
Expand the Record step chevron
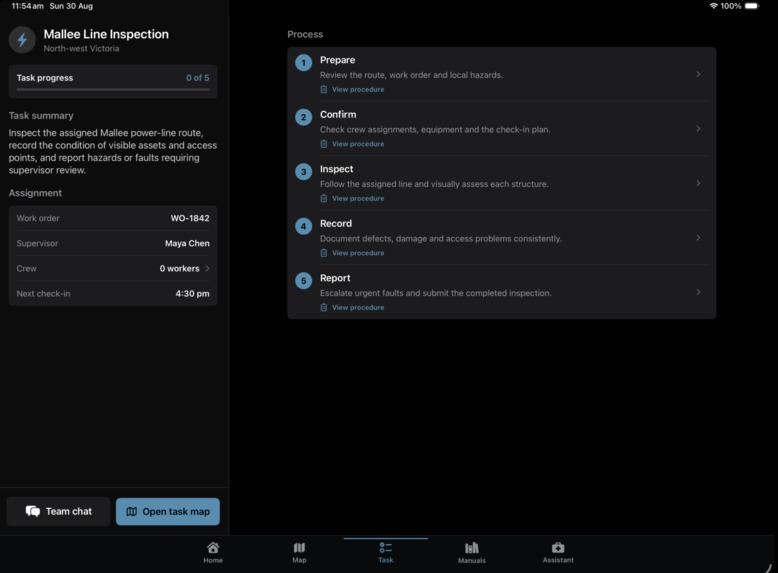point(698,238)
